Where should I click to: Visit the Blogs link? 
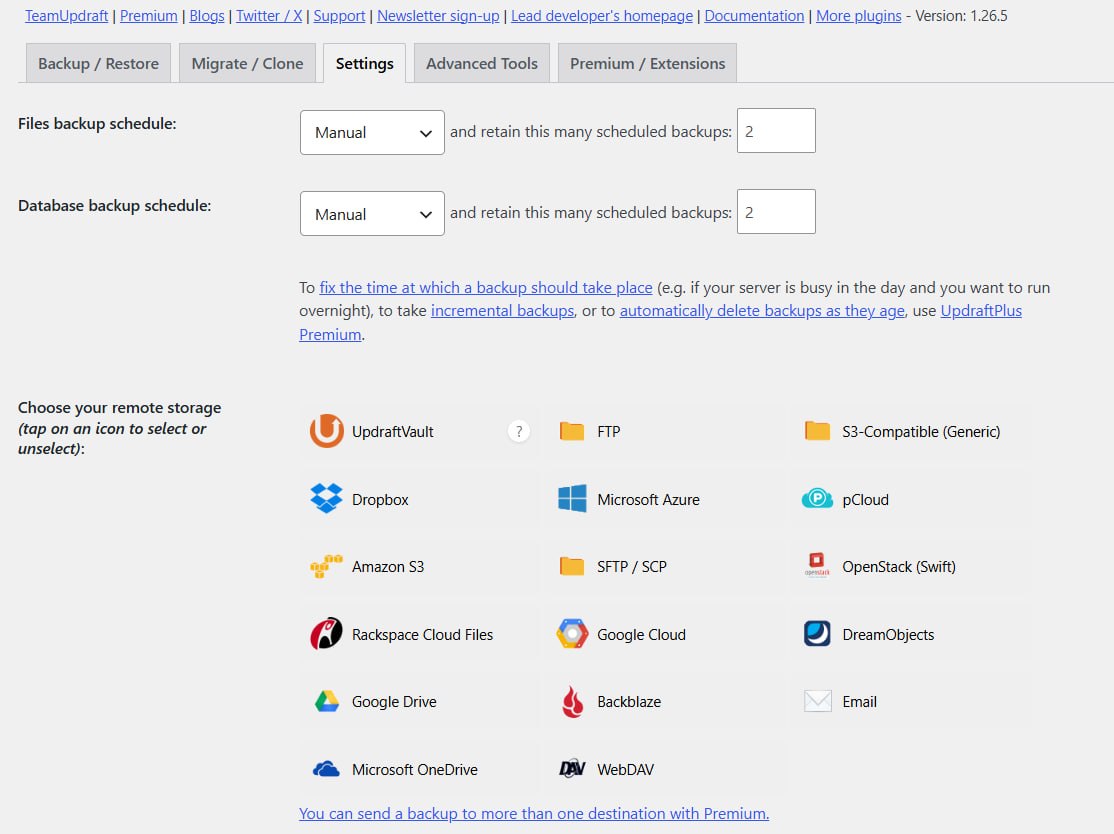click(x=207, y=16)
